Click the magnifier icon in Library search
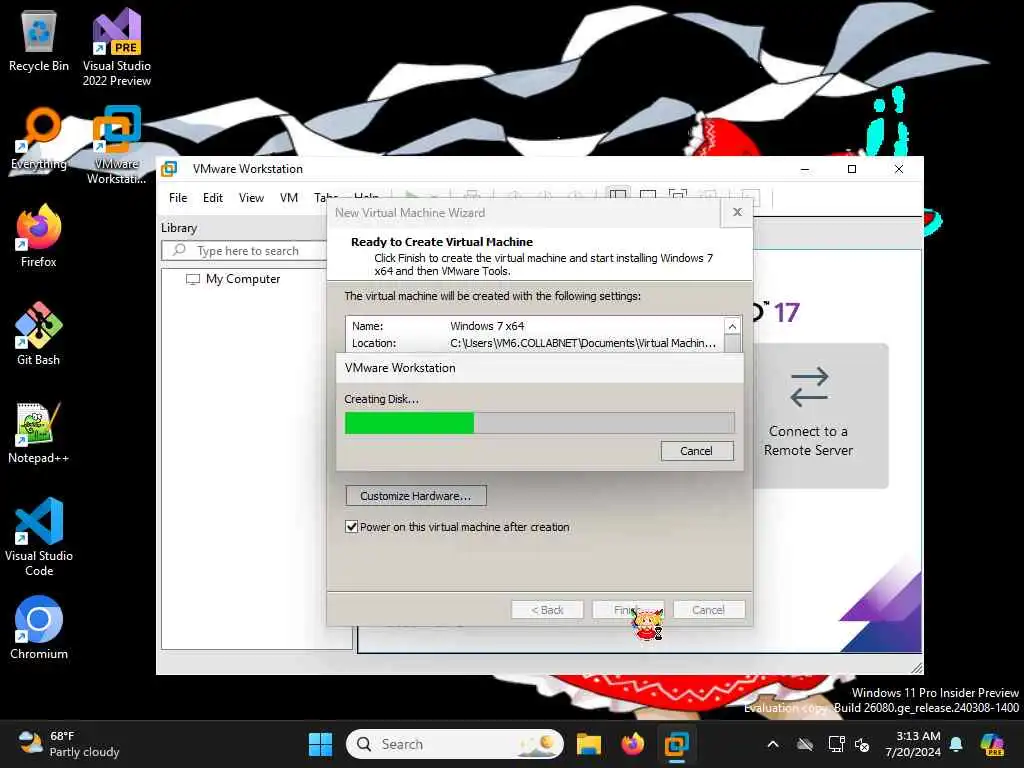 tap(179, 250)
